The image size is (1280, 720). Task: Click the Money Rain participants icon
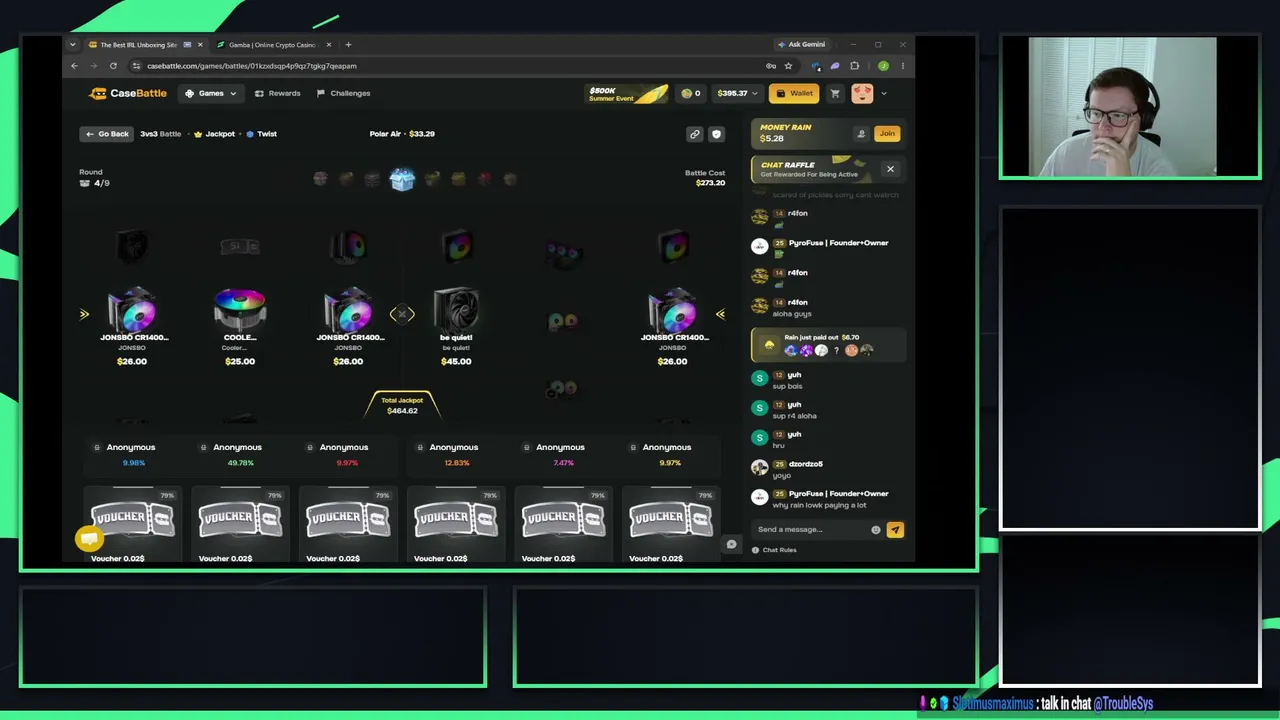tap(861, 133)
